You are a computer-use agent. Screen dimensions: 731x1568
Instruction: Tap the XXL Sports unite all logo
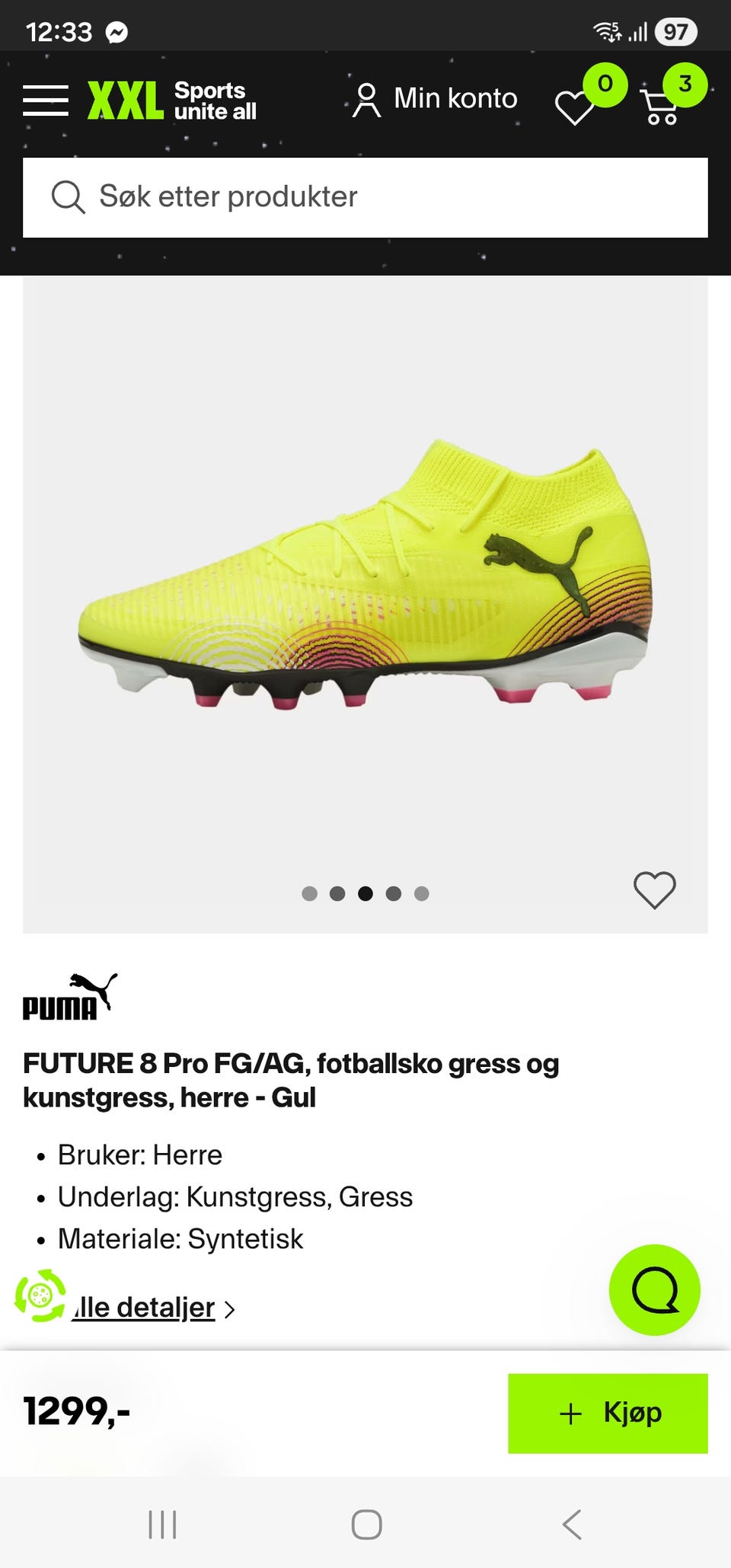coord(172,101)
